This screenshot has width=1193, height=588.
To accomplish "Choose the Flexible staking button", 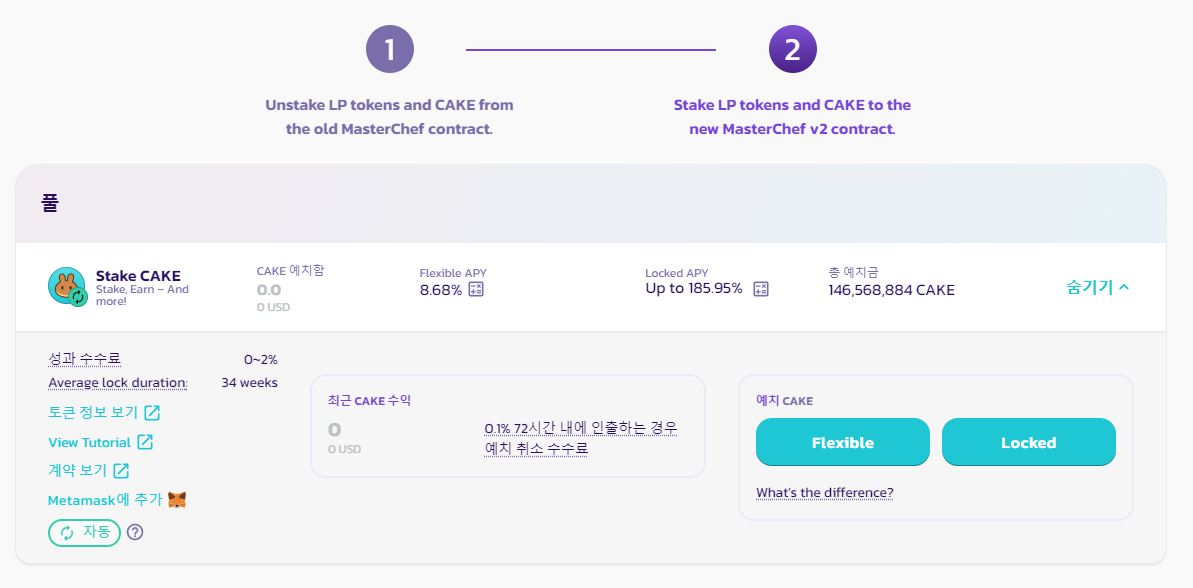I will click(843, 442).
